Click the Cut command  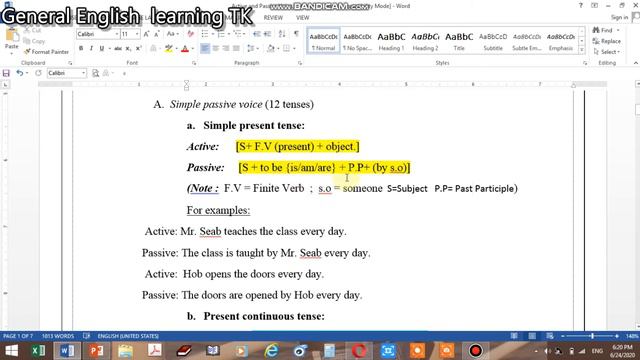pyautogui.click(x=32, y=30)
